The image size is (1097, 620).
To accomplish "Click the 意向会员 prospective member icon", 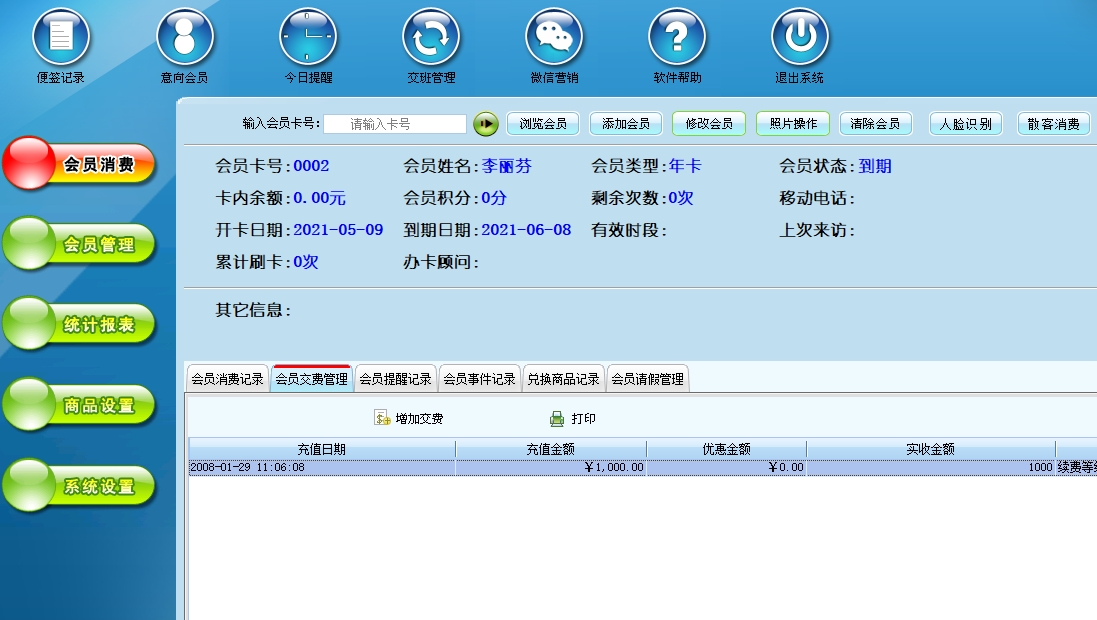I will 184,37.
